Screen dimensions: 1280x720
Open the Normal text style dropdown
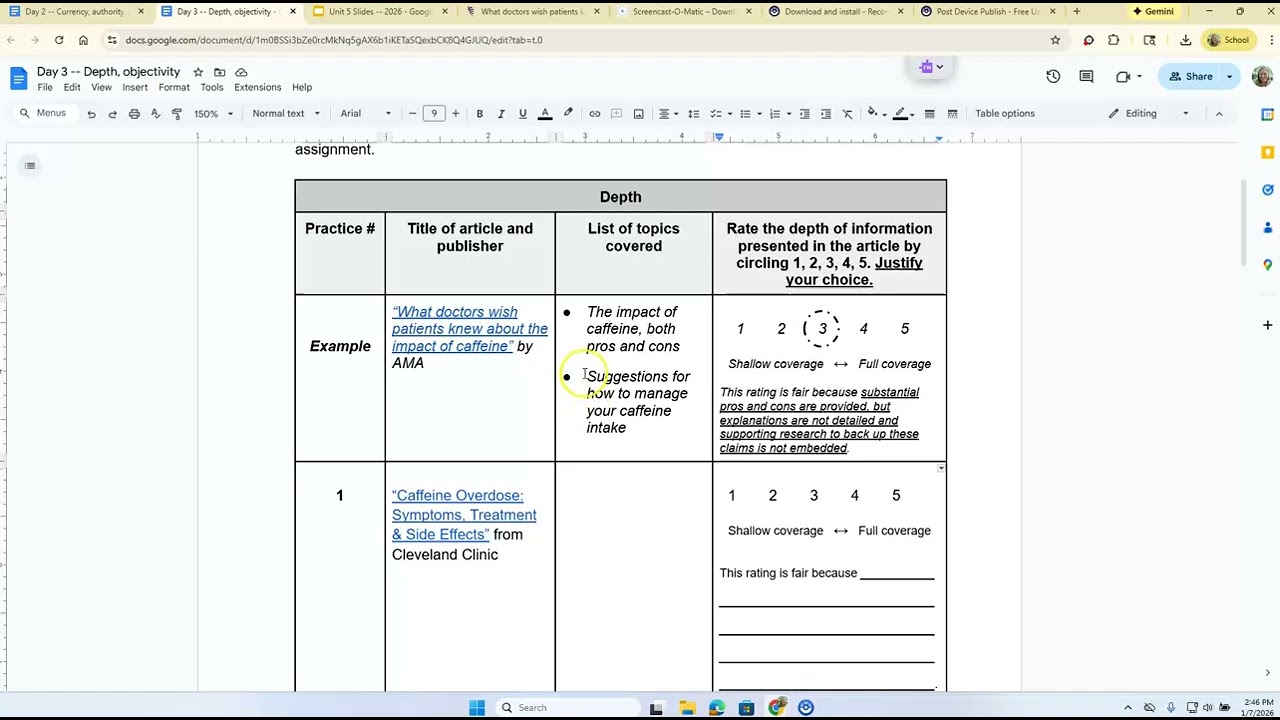pos(284,114)
